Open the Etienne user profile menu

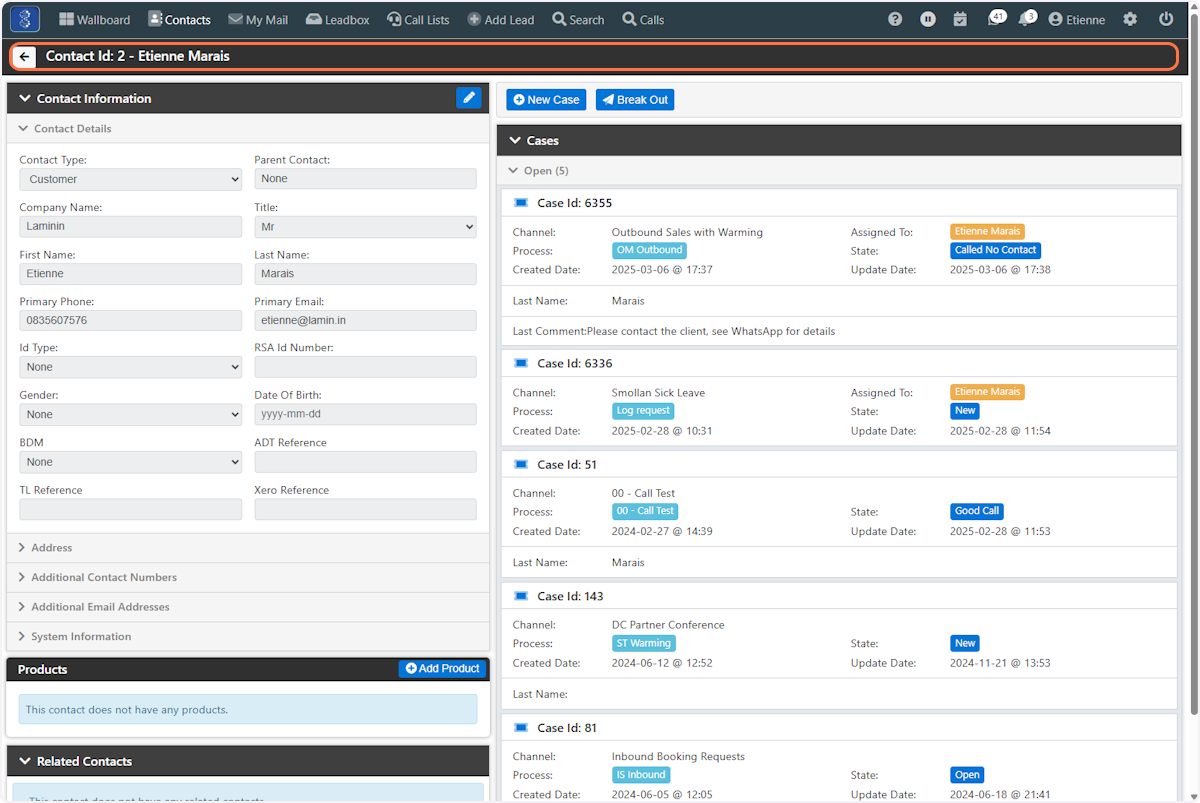pyautogui.click(x=1076, y=19)
